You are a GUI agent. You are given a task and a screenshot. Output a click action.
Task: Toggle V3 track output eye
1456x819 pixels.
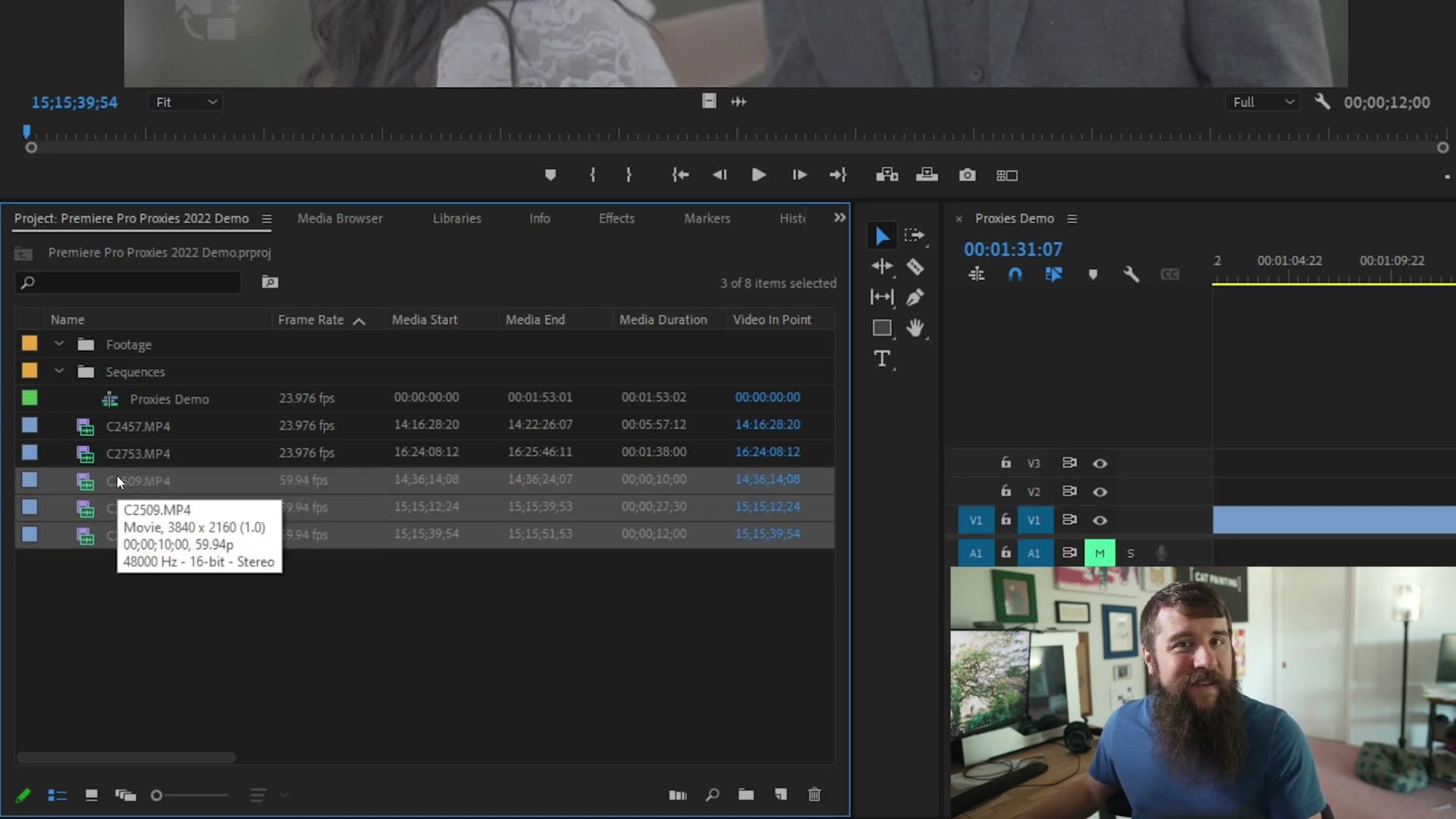click(1100, 463)
